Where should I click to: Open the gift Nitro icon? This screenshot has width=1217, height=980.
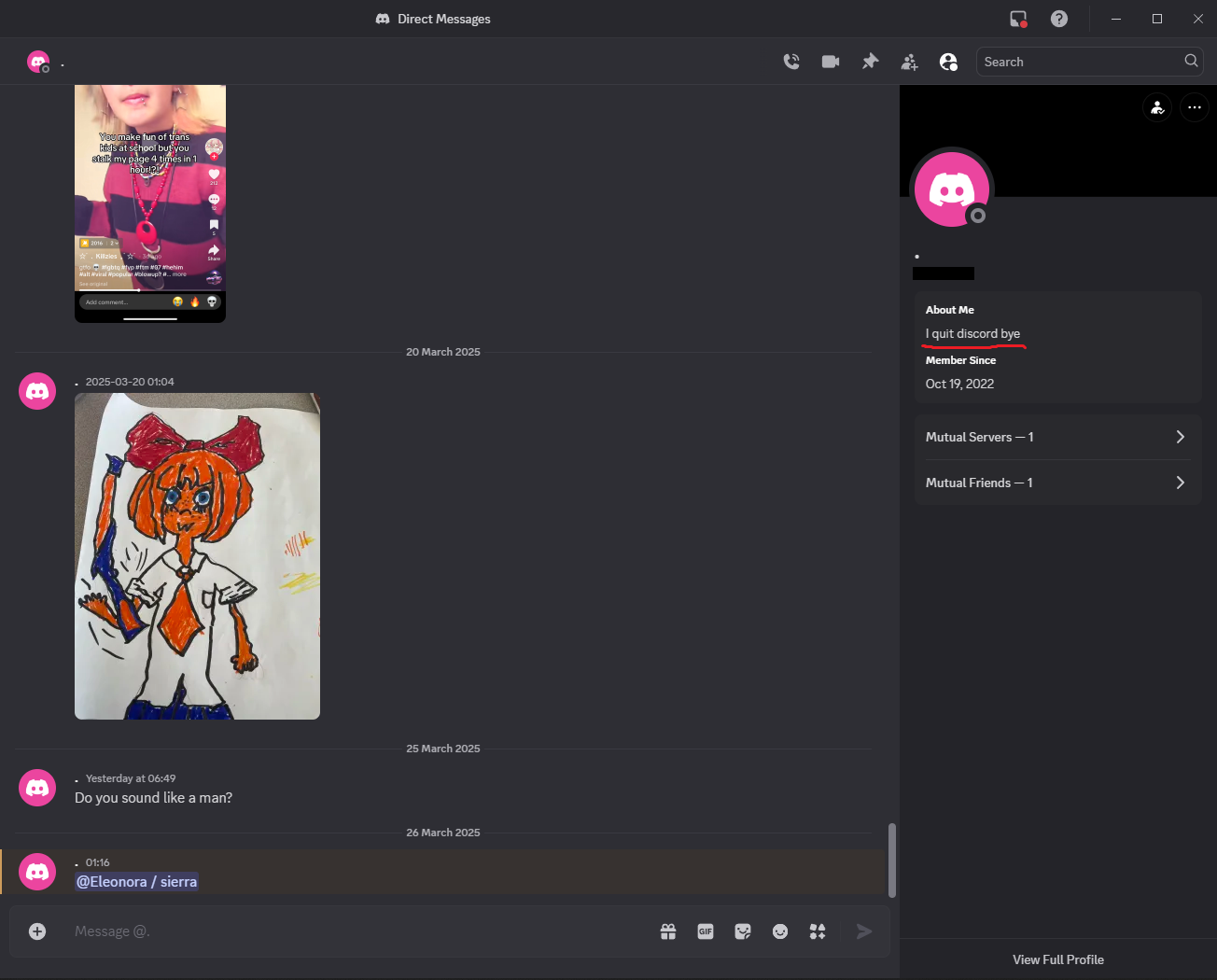tap(668, 931)
